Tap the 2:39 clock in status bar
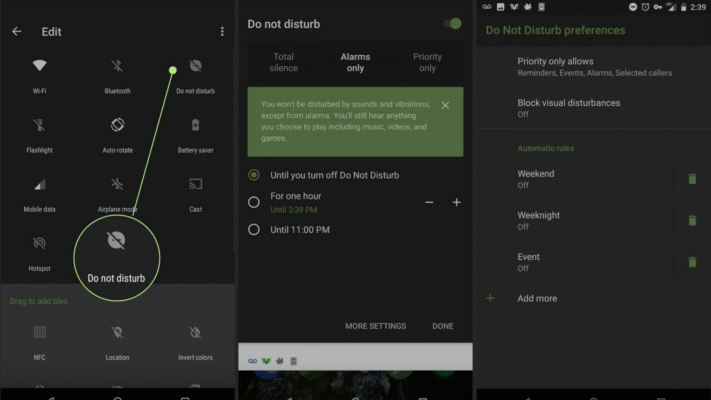The height and width of the screenshot is (400, 711). tap(698, 7)
